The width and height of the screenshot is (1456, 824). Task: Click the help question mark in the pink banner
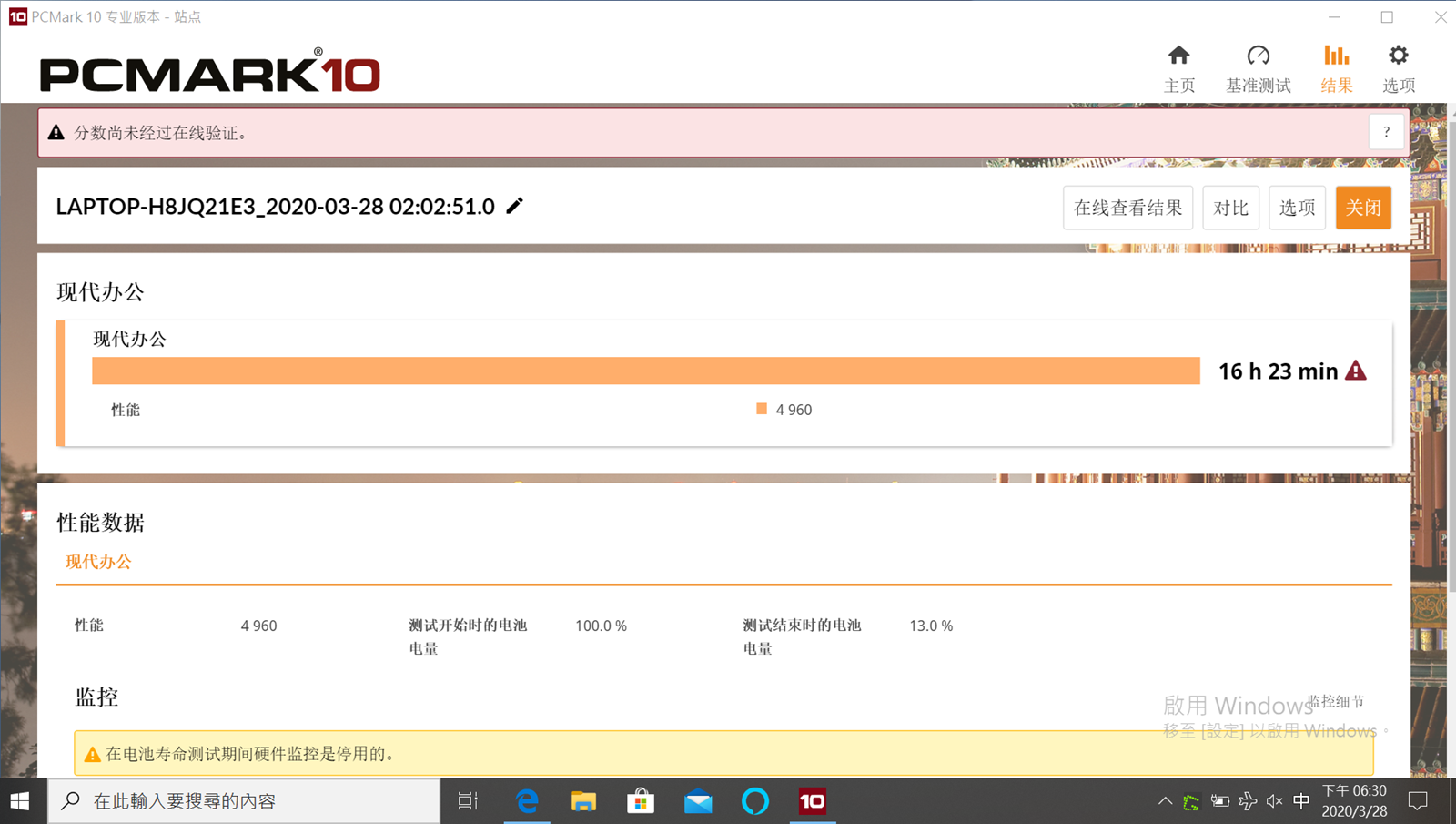click(x=1386, y=131)
